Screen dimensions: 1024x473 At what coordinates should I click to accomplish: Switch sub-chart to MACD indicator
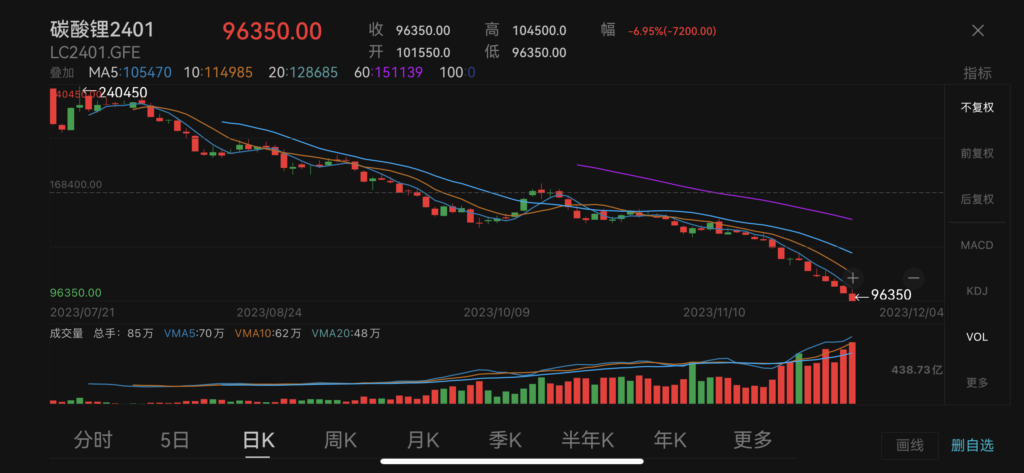click(x=977, y=245)
